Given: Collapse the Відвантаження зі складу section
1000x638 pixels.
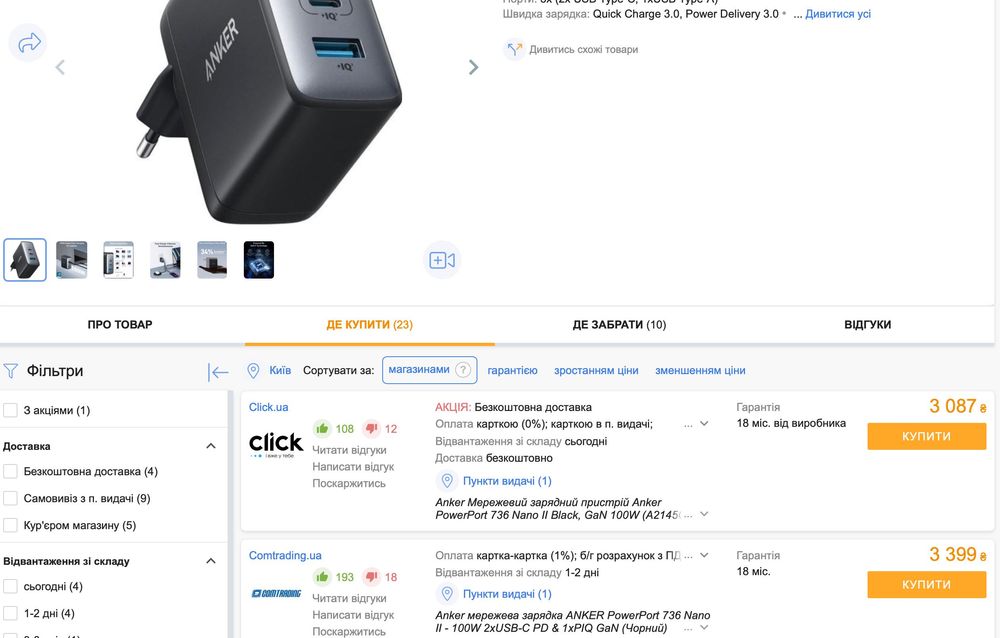Looking at the screenshot, I should coord(211,561).
